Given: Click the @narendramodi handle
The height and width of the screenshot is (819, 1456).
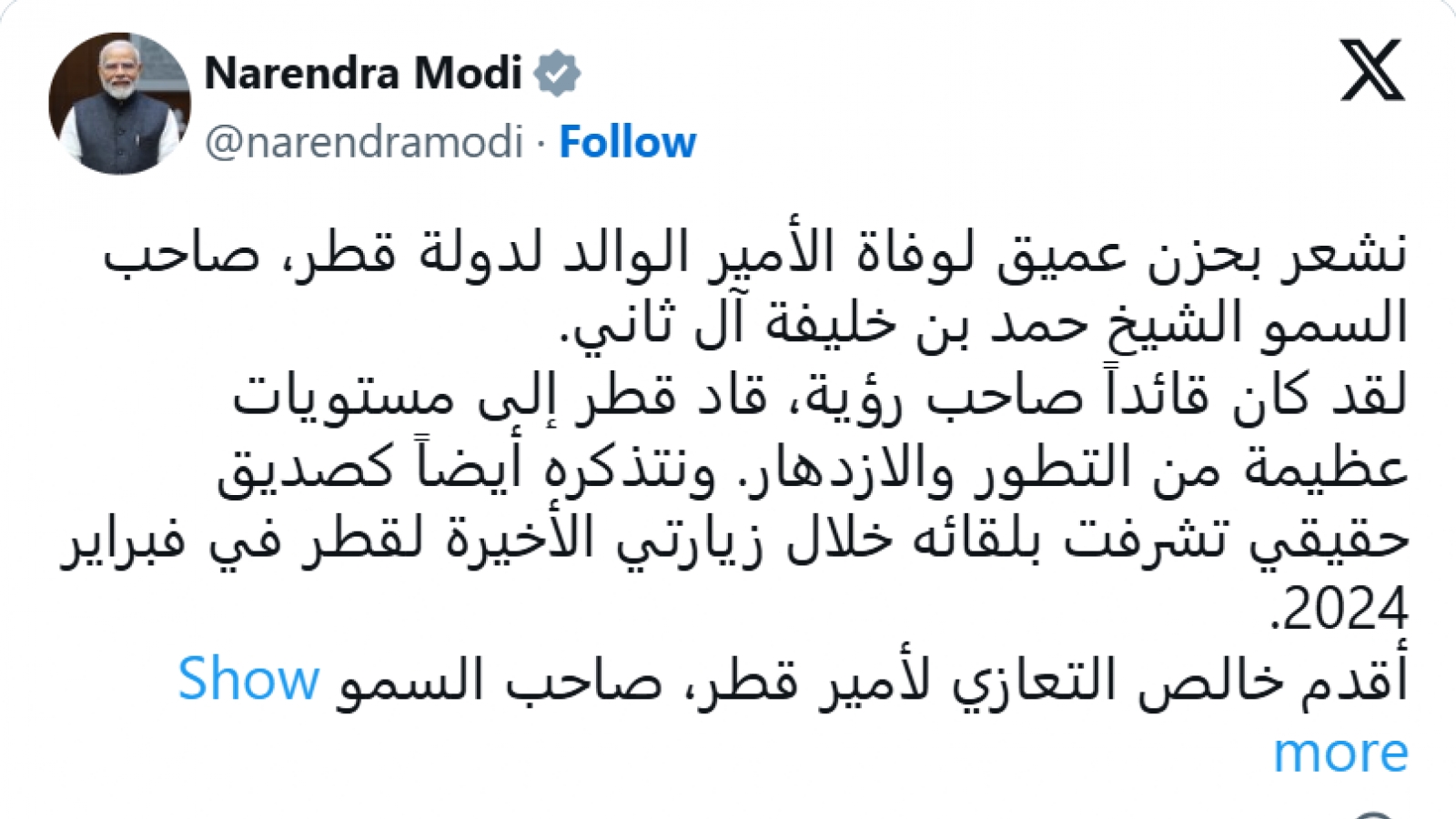Looking at the screenshot, I should coord(364,142).
